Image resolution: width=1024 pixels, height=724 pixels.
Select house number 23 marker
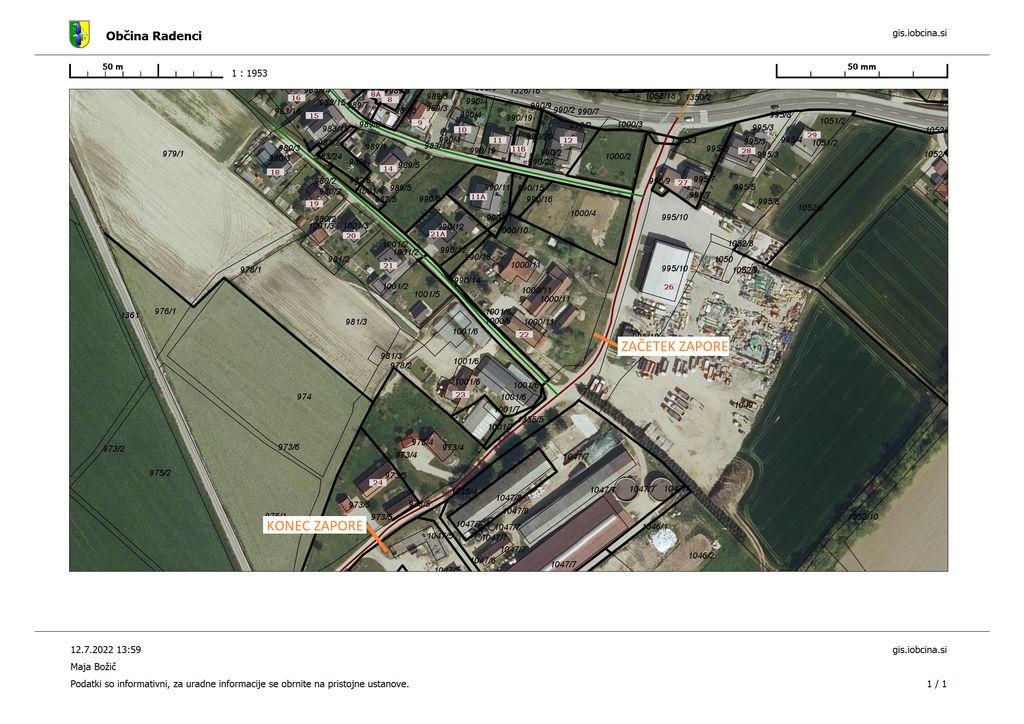tap(461, 395)
